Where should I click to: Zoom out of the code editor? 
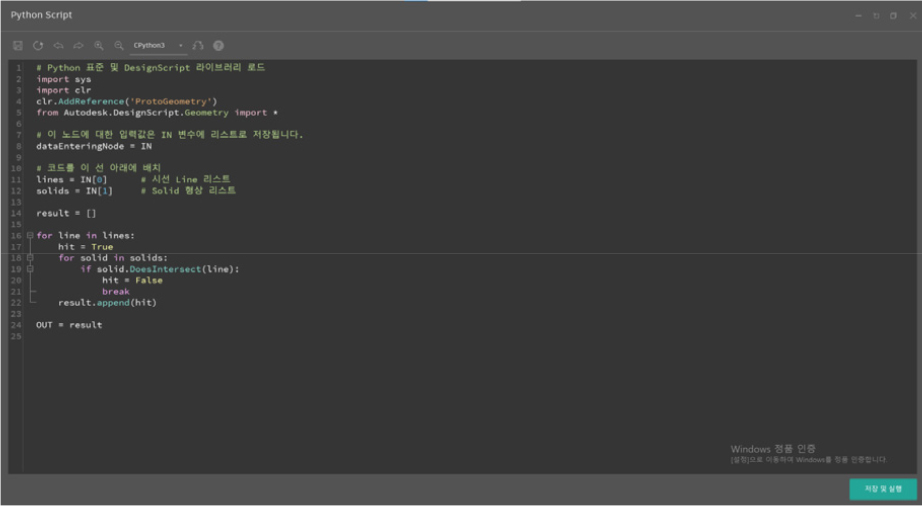119,46
